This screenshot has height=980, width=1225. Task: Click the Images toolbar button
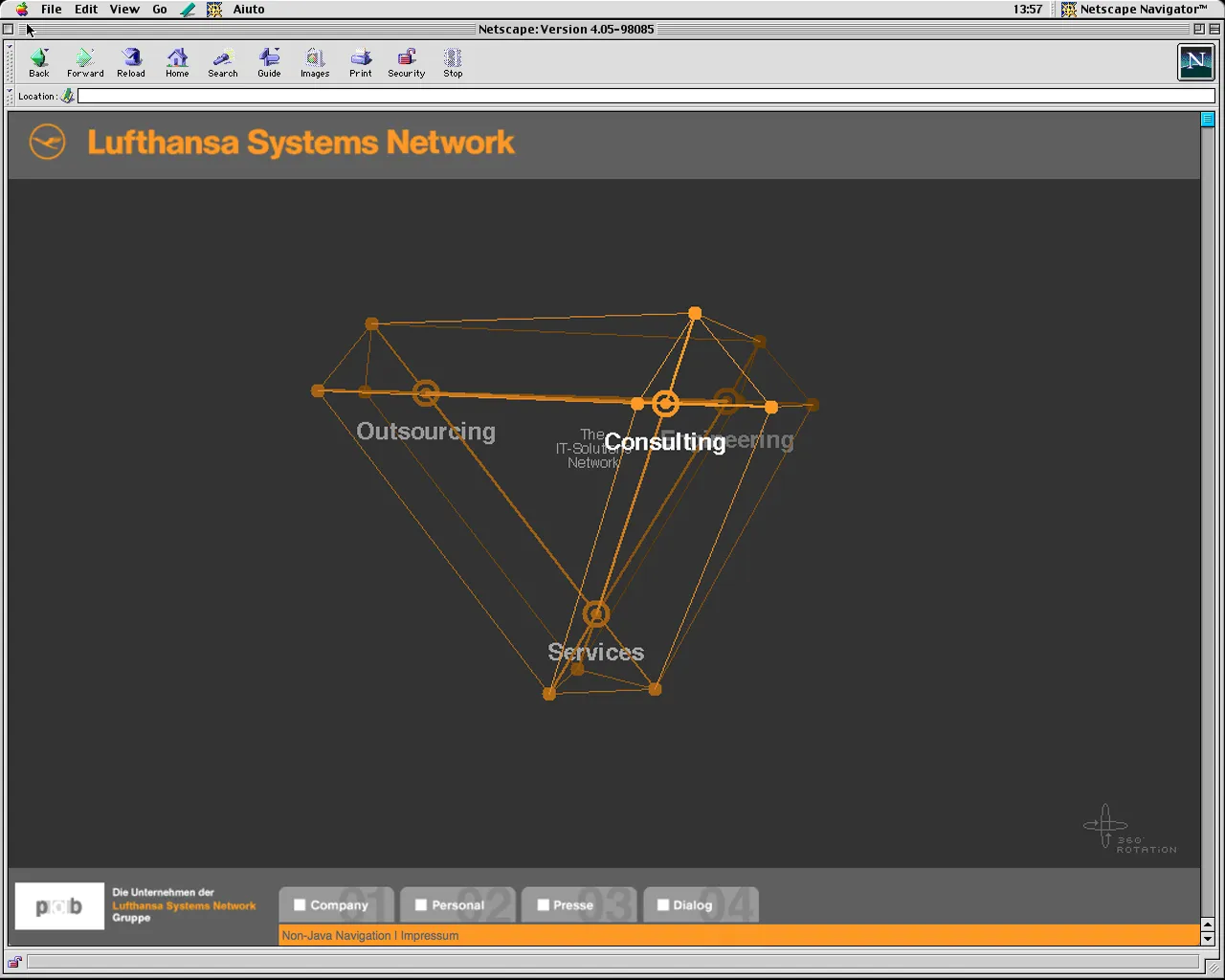pyautogui.click(x=315, y=62)
